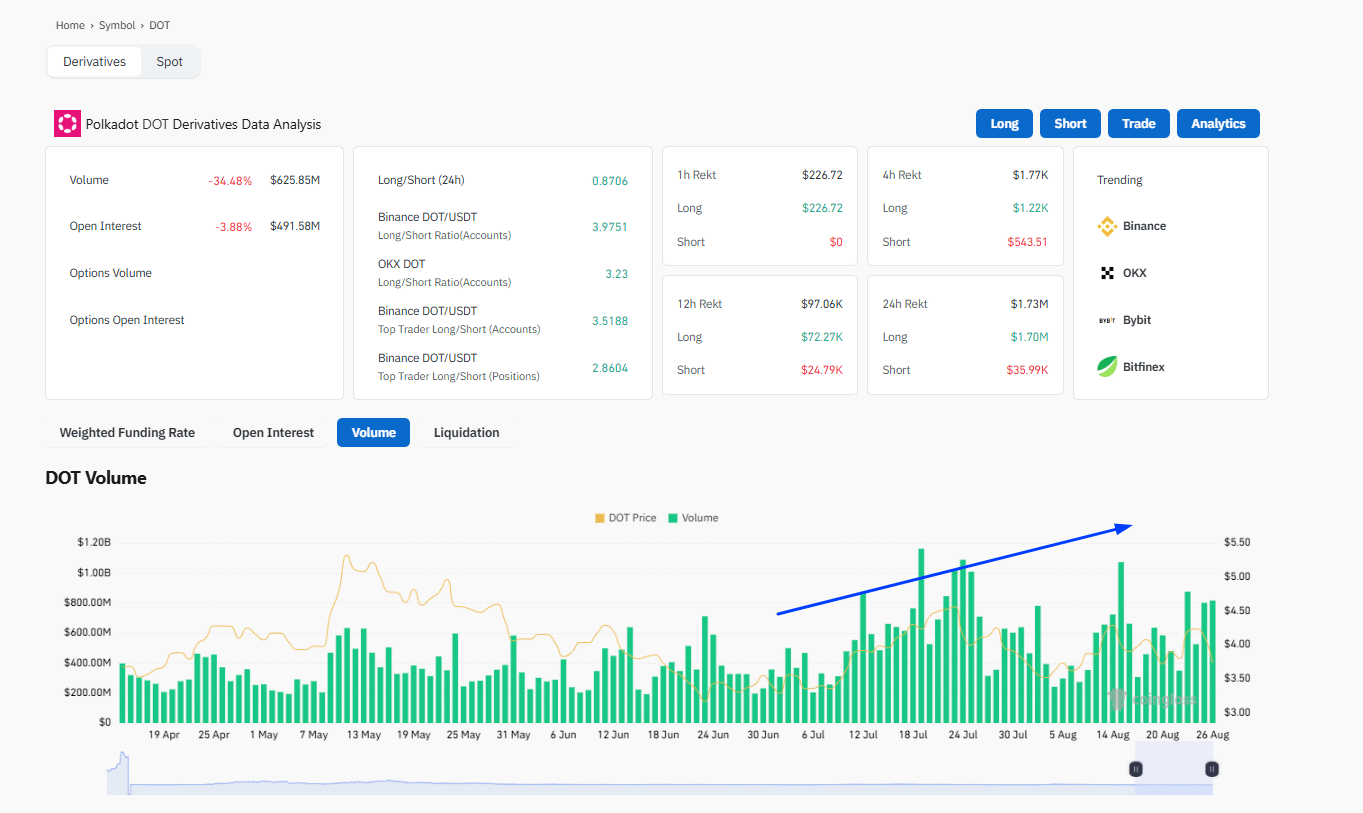Click the Bybit icon in the Trending panel
The width and height of the screenshot is (1363, 813).
1106,319
